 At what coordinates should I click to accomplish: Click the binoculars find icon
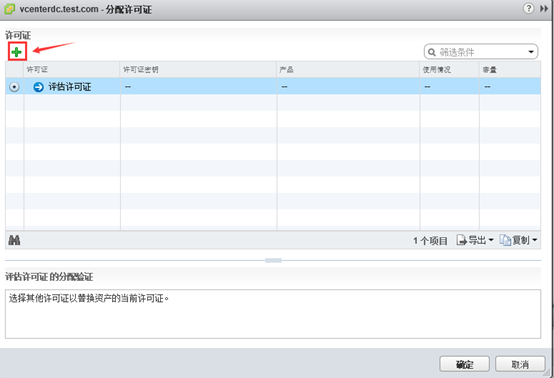(x=14, y=240)
